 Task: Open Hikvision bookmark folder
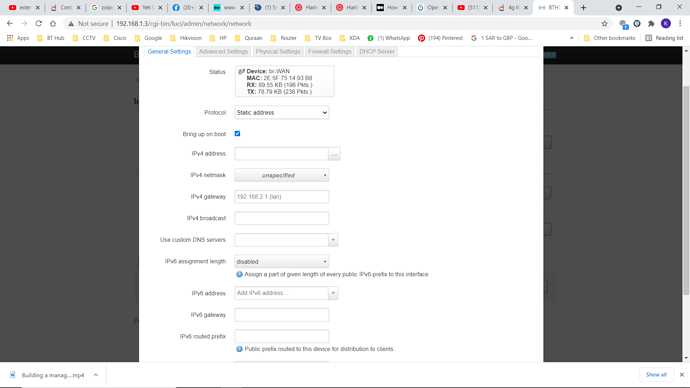186,38
